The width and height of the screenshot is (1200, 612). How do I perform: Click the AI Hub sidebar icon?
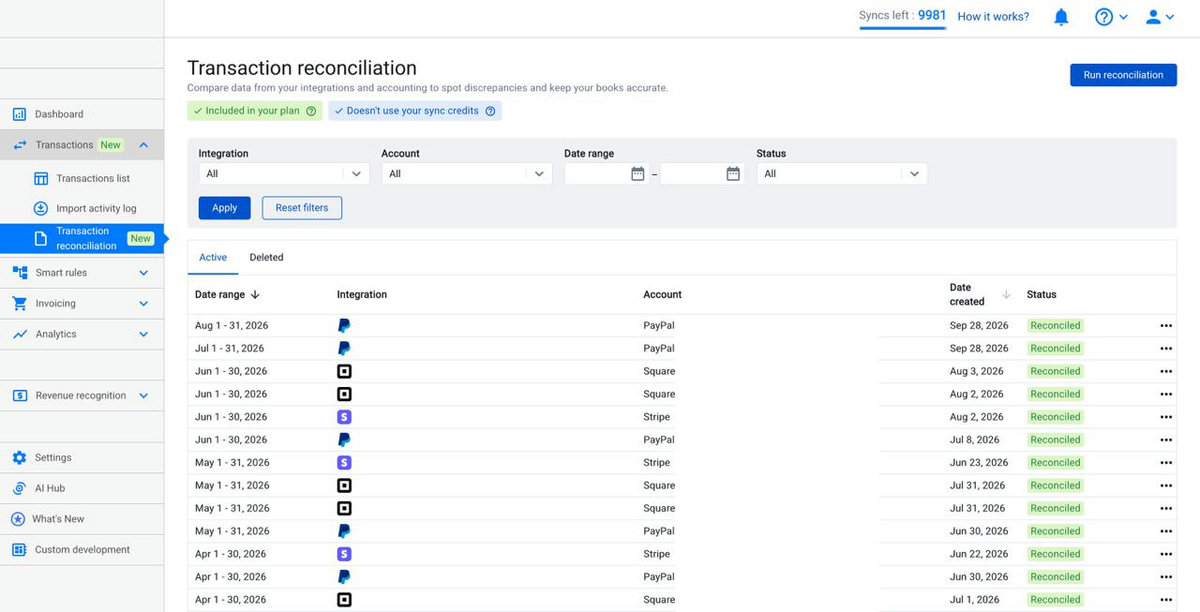(19, 488)
